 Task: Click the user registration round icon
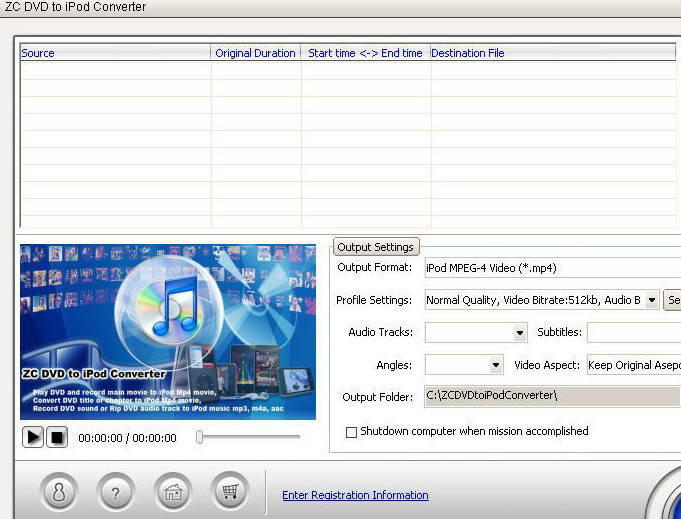[x=59, y=492]
